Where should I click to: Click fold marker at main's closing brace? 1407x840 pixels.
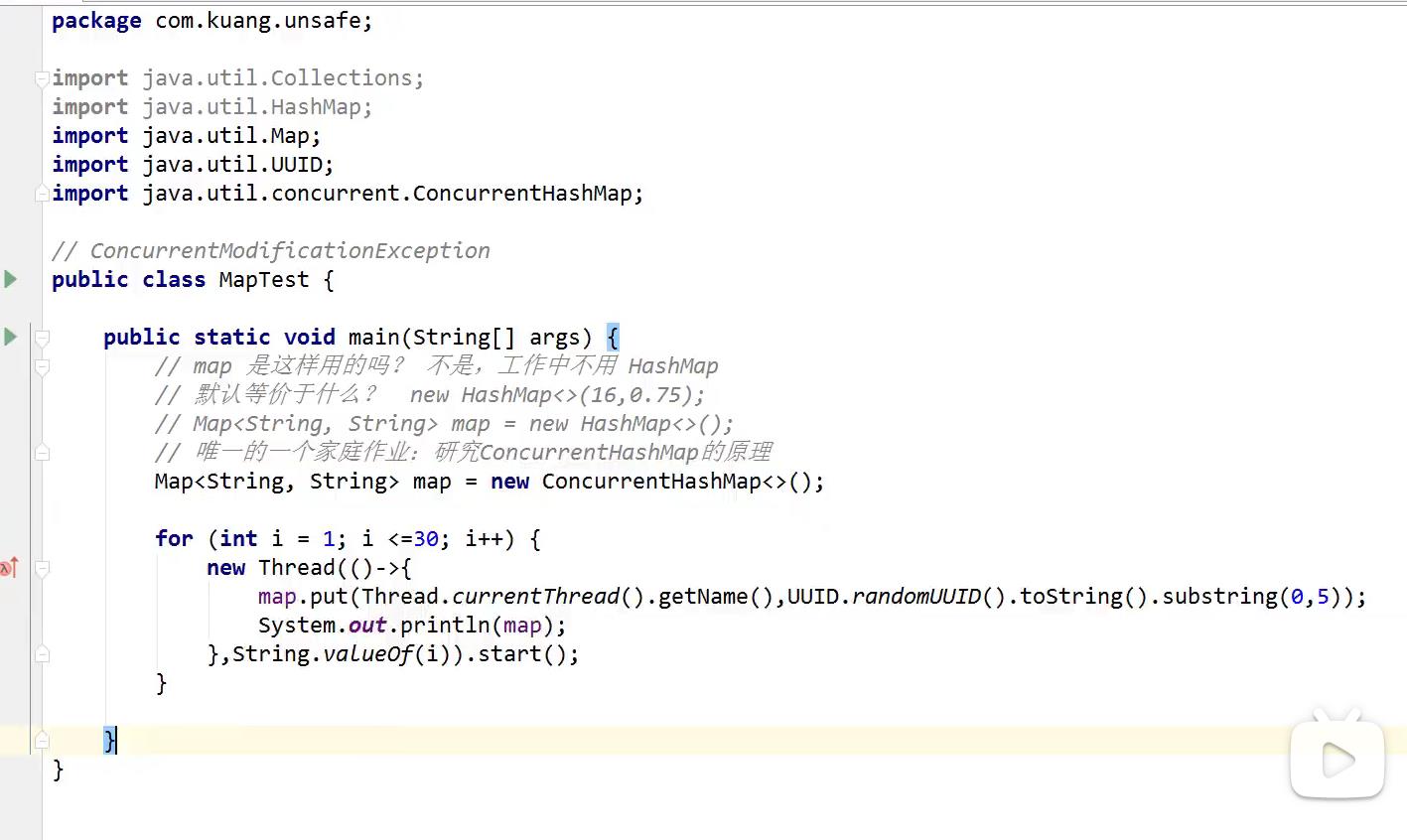42,740
